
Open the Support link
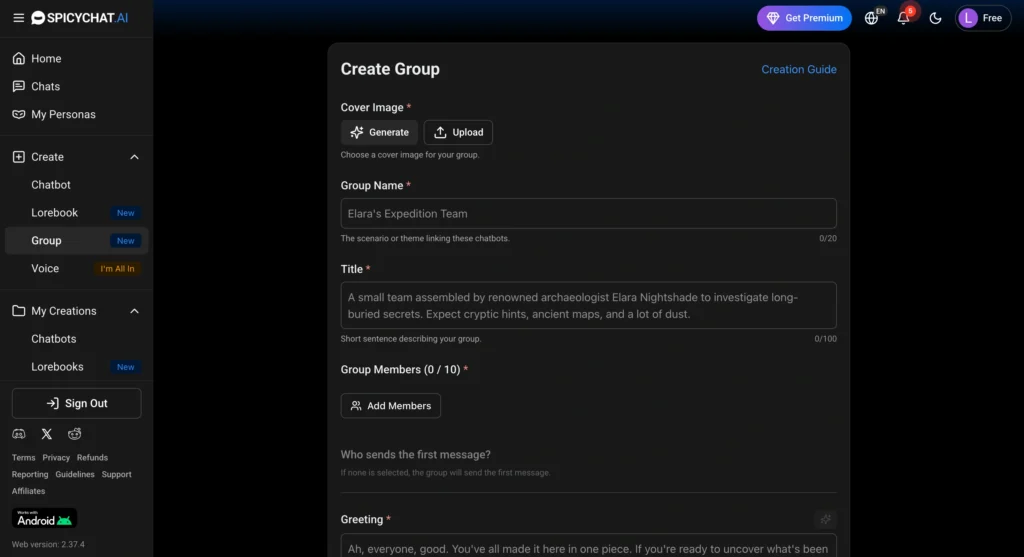coord(116,475)
